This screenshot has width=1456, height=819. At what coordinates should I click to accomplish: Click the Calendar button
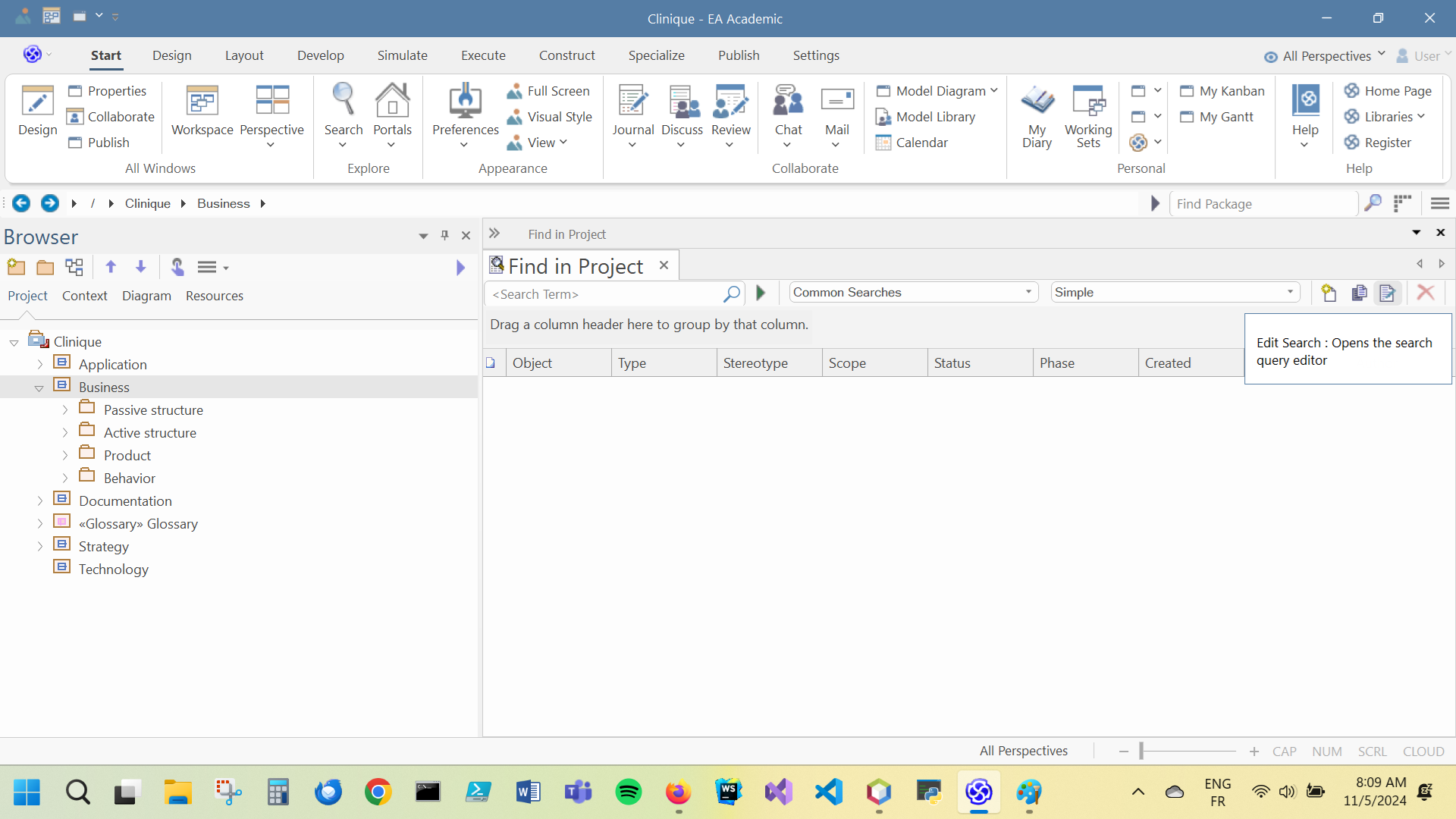click(x=912, y=143)
